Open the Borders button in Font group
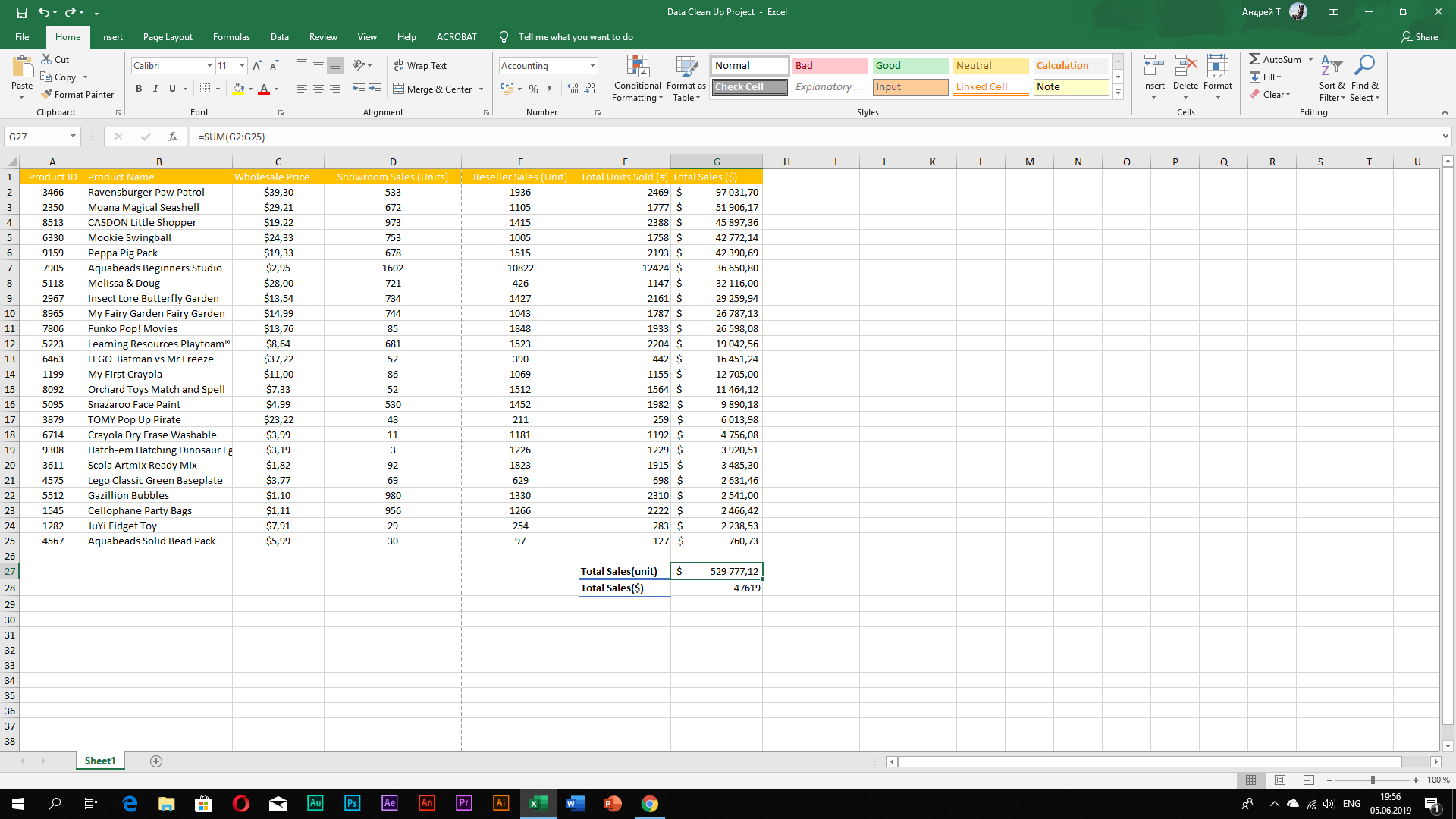This screenshot has width=1456, height=819. 205,89
